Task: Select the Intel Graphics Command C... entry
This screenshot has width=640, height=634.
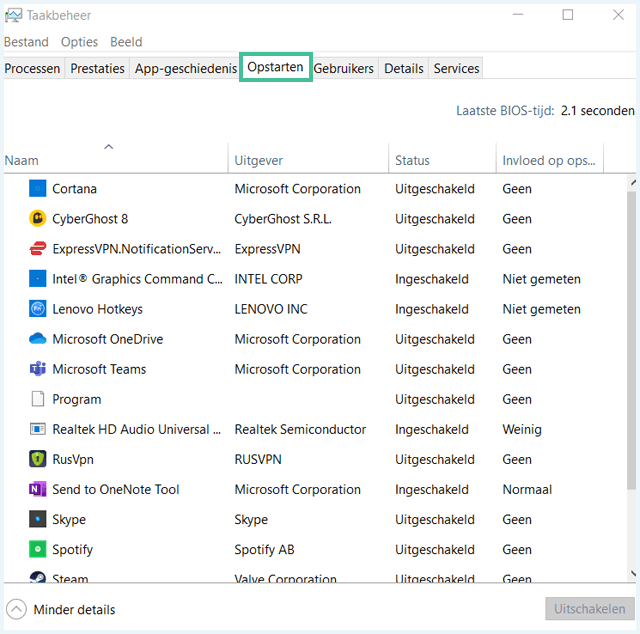Action: coord(137,279)
